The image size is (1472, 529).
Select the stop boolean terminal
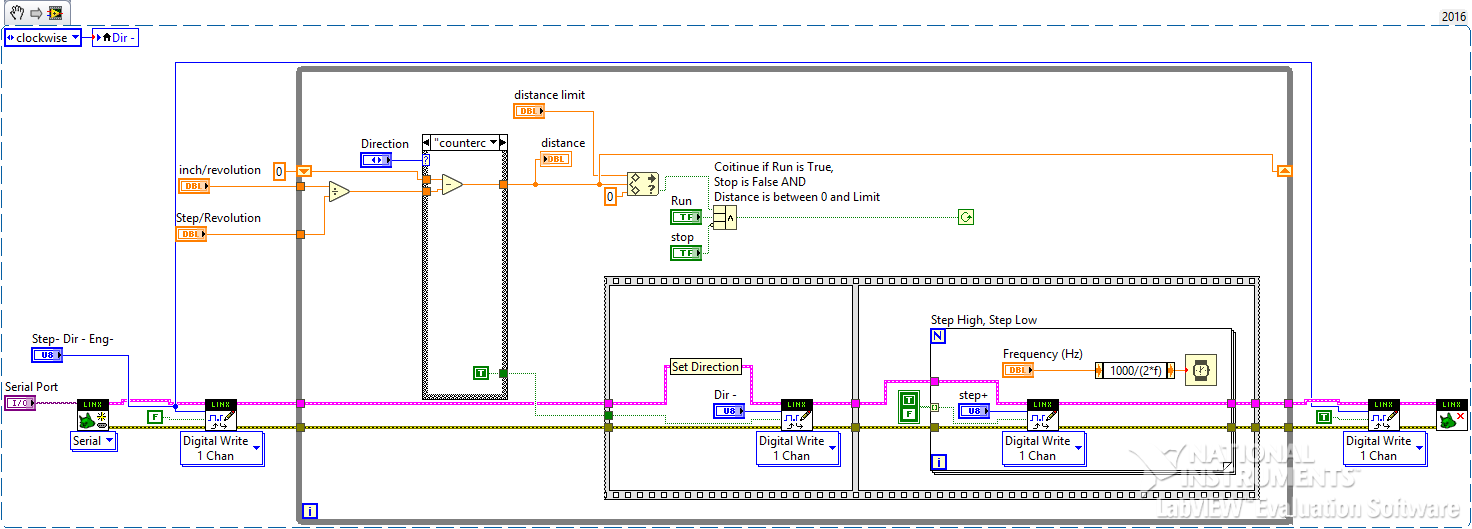click(x=686, y=253)
